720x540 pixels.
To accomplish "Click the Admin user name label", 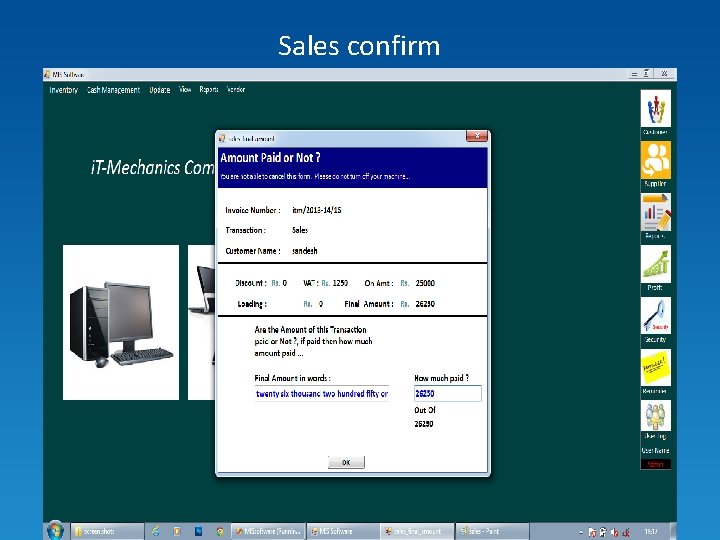I will [655, 464].
